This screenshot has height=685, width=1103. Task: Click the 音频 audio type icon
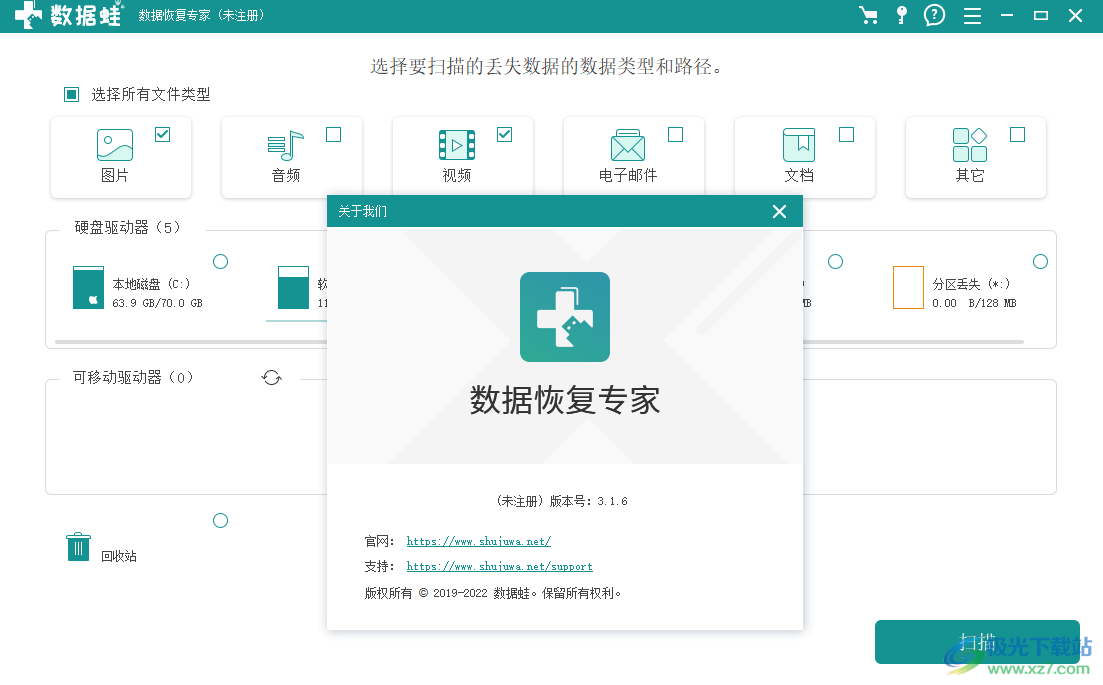pos(286,146)
